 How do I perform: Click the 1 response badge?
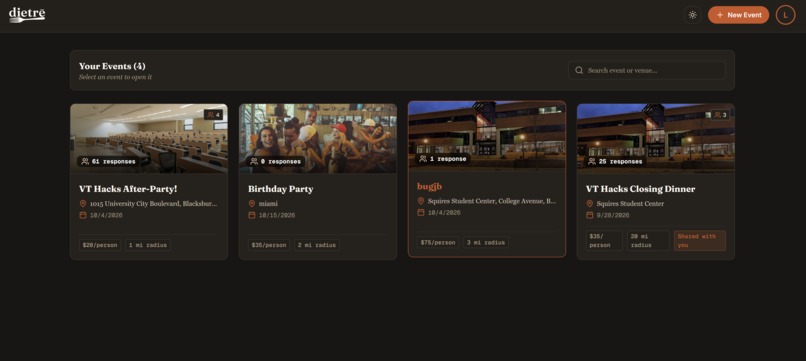[443, 159]
